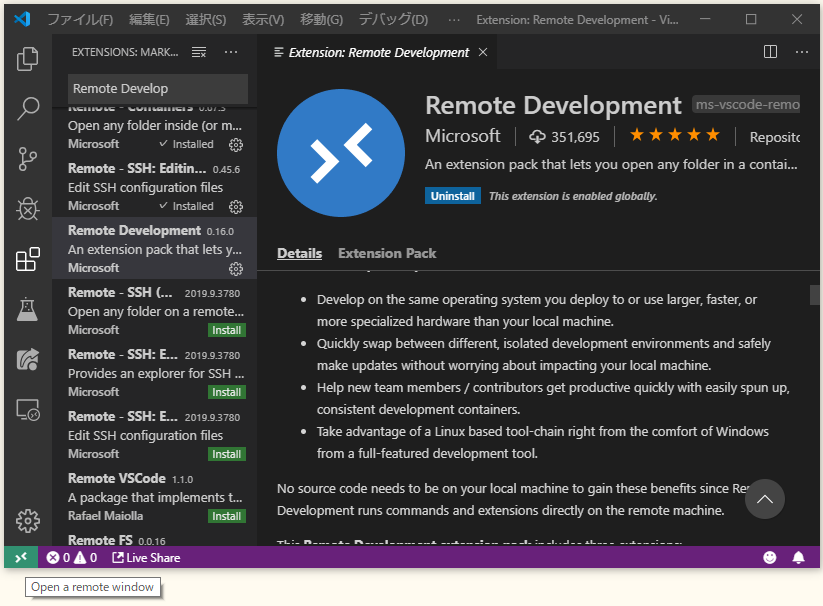Image resolution: width=823 pixels, height=606 pixels.
Task: Open the Test beaker view icon
Action: (x=27, y=309)
